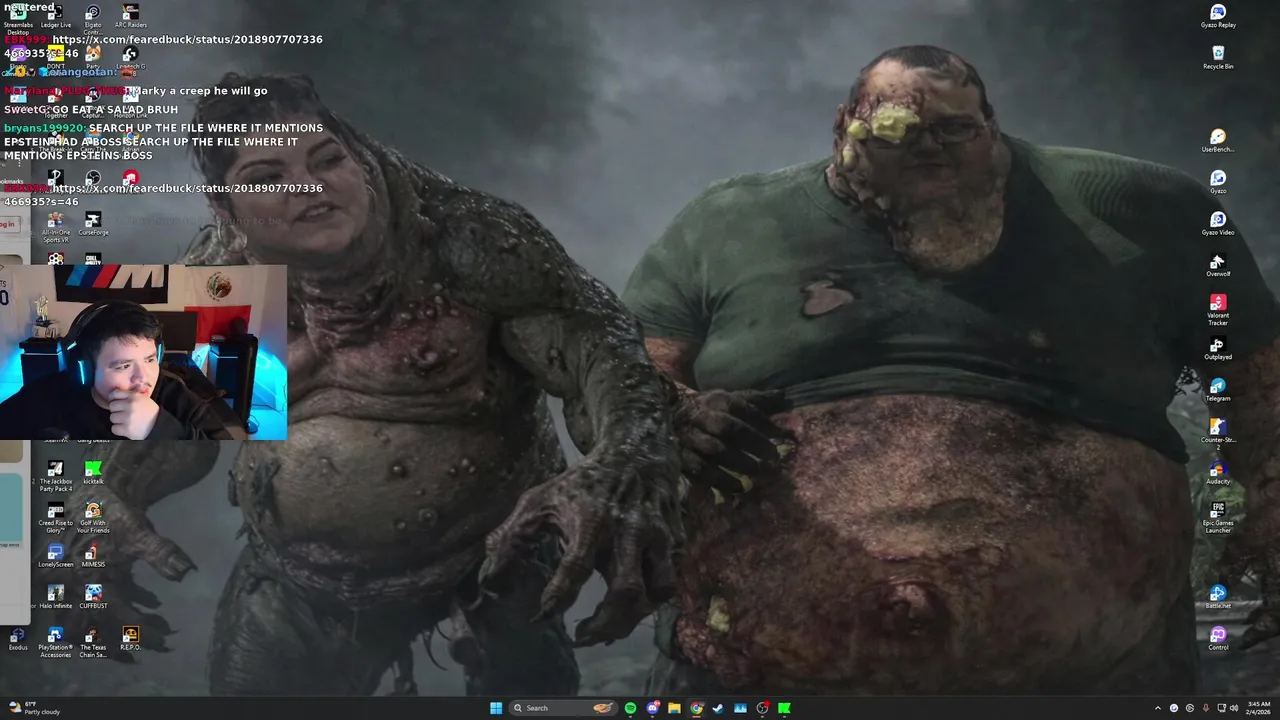Open the Windows Start menu

tap(496, 708)
